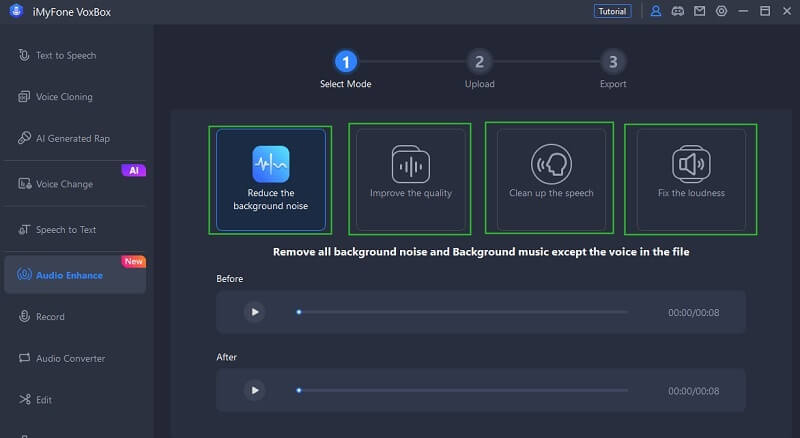The height and width of the screenshot is (438, 800).
Task: Click the Speech to Text icon
Action: click(24, 229)
